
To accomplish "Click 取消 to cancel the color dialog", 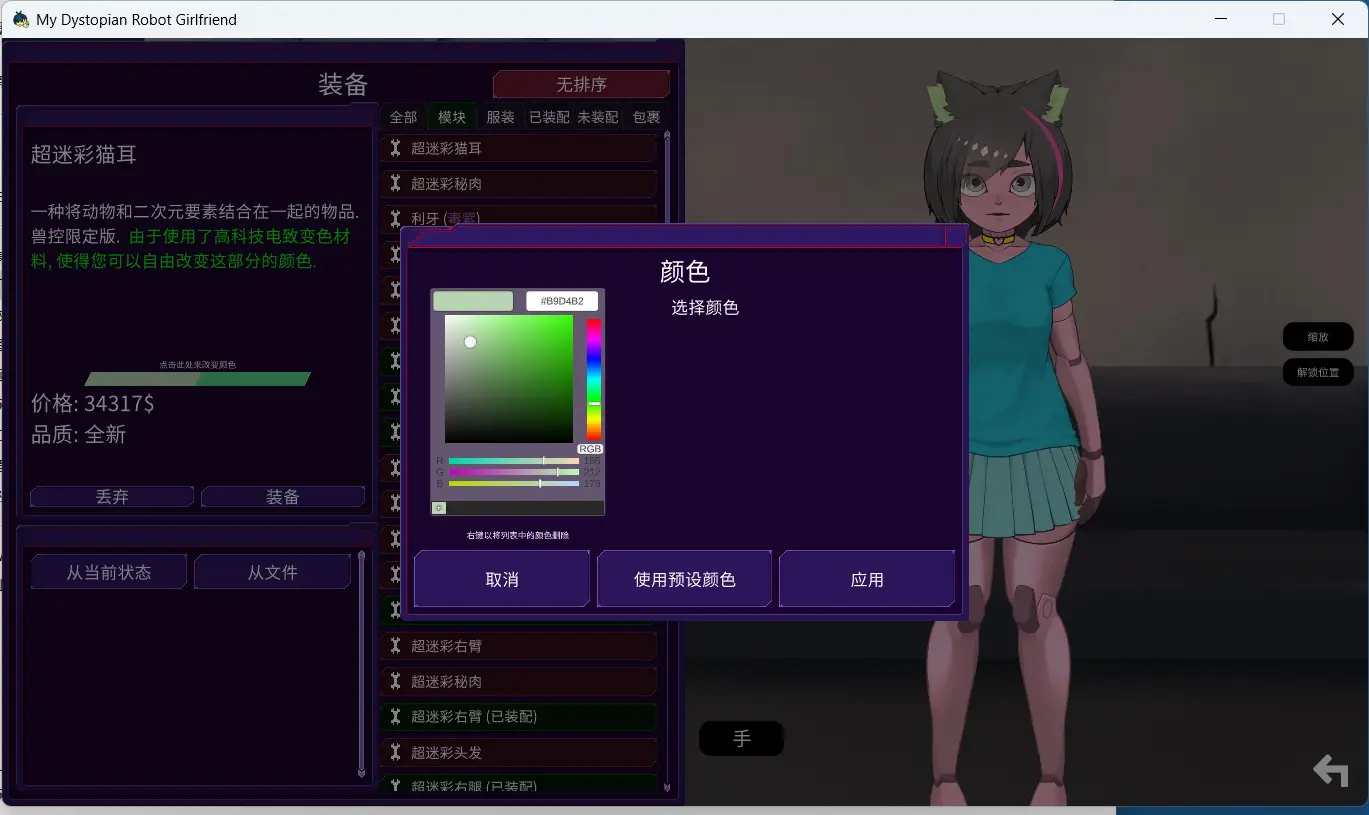I will (502, 579).
